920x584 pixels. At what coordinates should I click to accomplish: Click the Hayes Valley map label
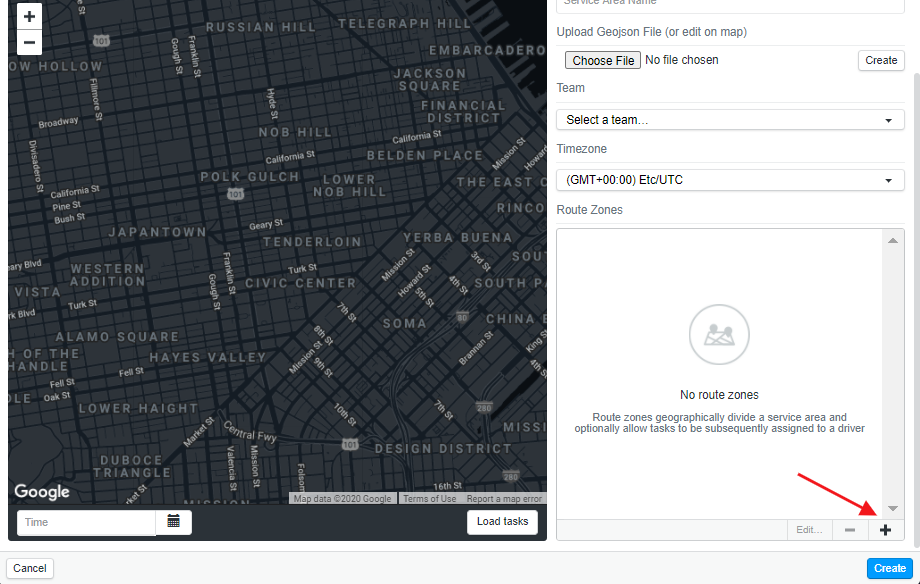(x=208, y=357)
